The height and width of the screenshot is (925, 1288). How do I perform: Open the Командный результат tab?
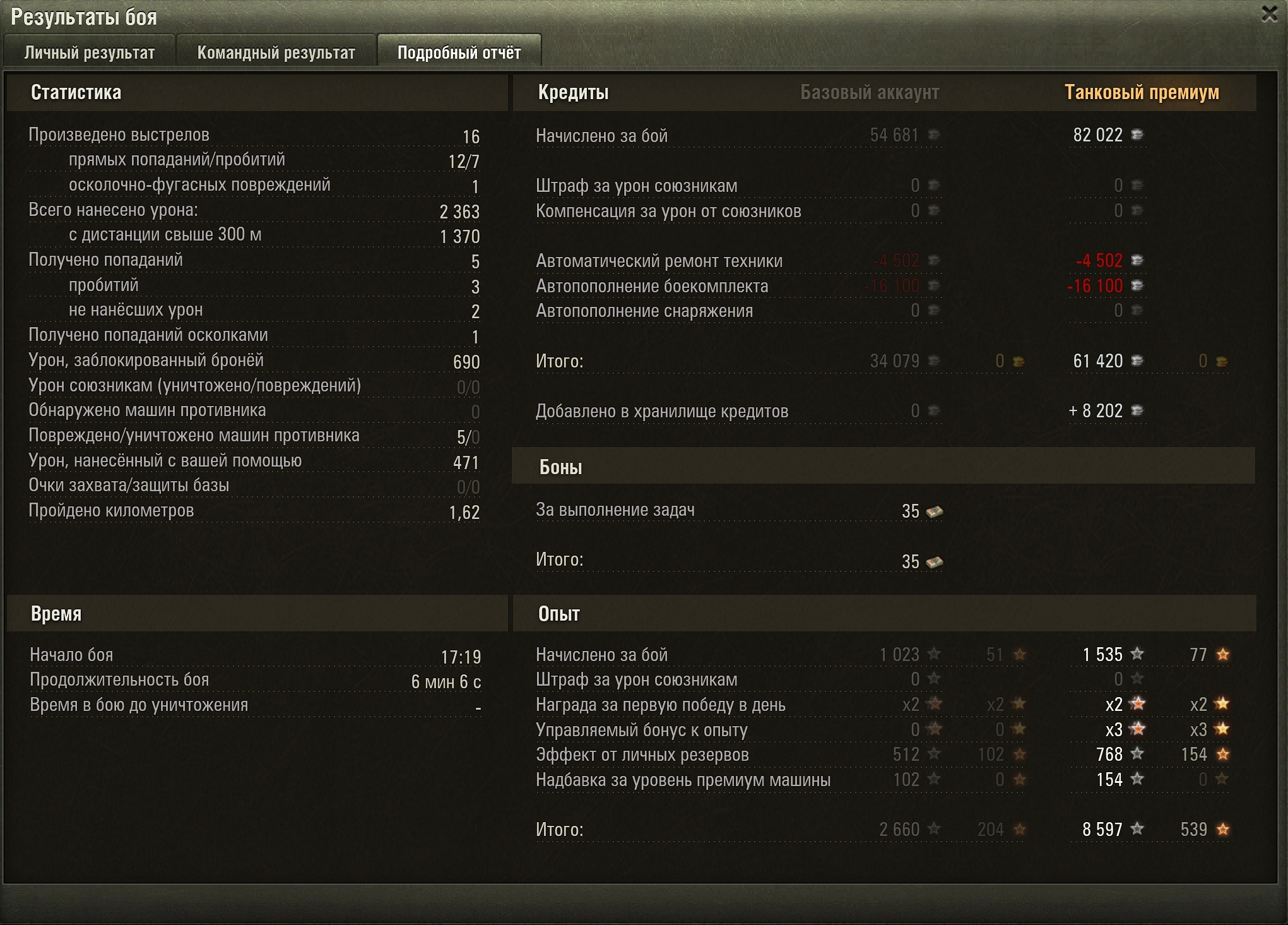click(x=276, y=52)
